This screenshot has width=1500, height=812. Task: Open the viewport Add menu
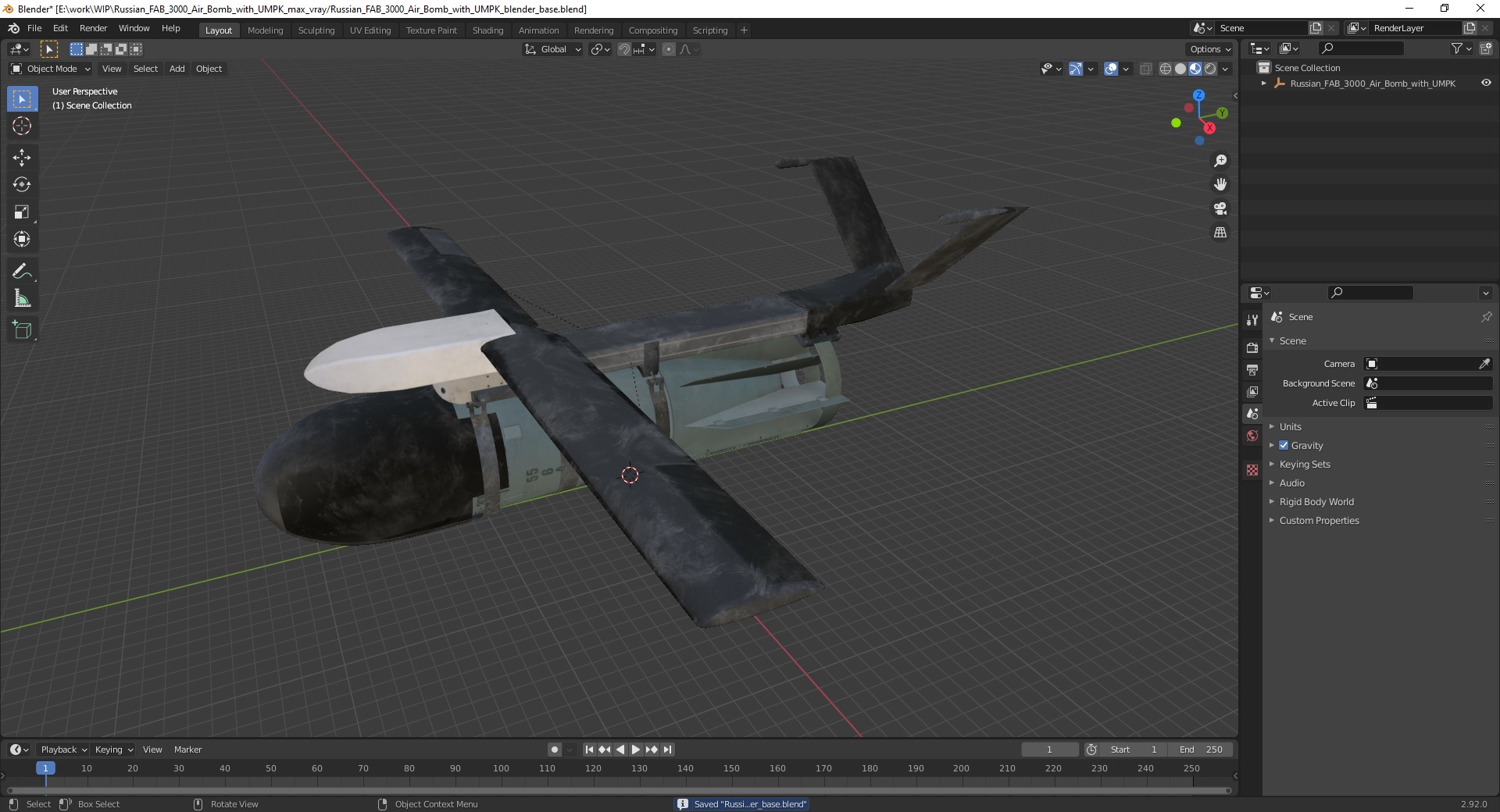tap(177, 69)
